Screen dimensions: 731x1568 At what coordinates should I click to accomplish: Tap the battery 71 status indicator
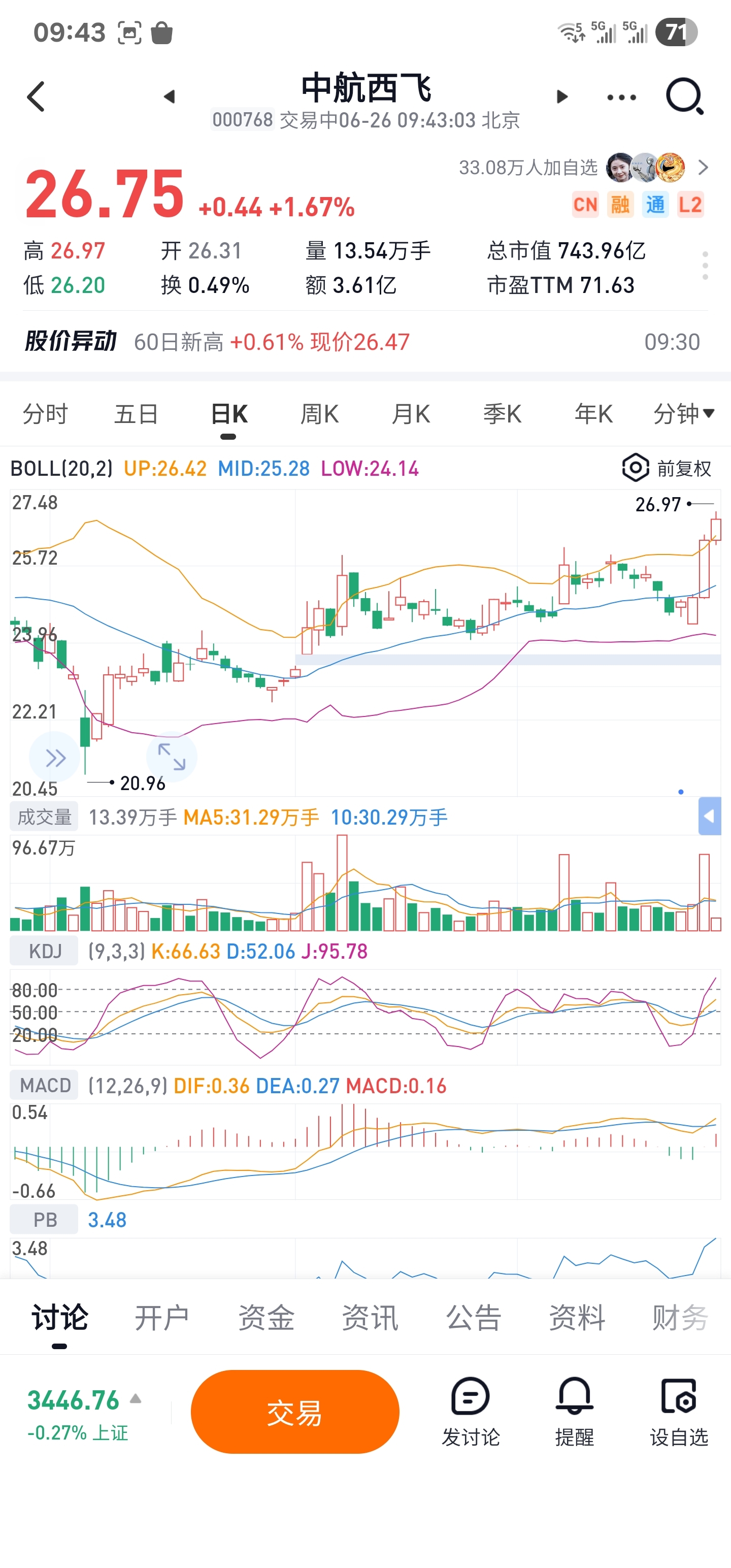point(676,31)
